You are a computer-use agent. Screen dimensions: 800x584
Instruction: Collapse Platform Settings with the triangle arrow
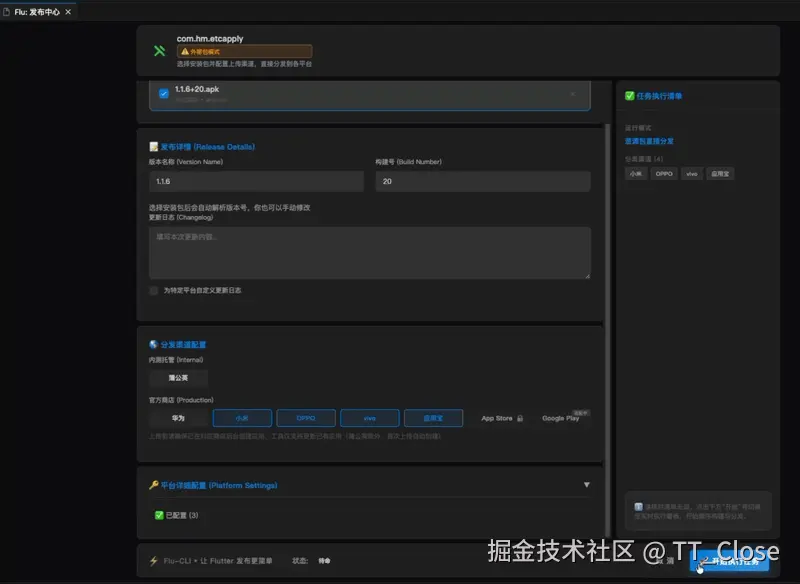tap(587, 485)
